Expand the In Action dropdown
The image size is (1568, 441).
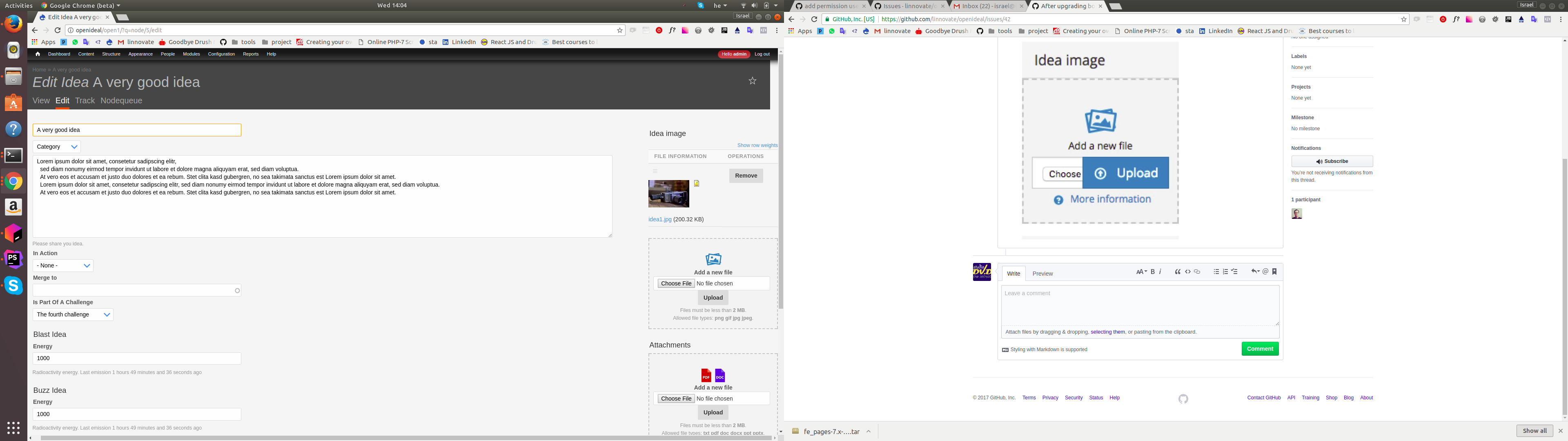63,265
